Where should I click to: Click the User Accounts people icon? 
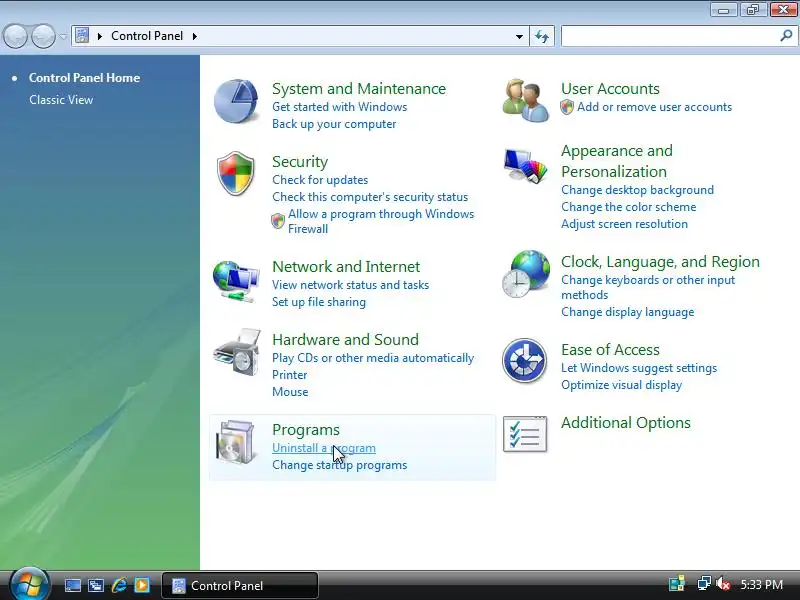point(526,100)
